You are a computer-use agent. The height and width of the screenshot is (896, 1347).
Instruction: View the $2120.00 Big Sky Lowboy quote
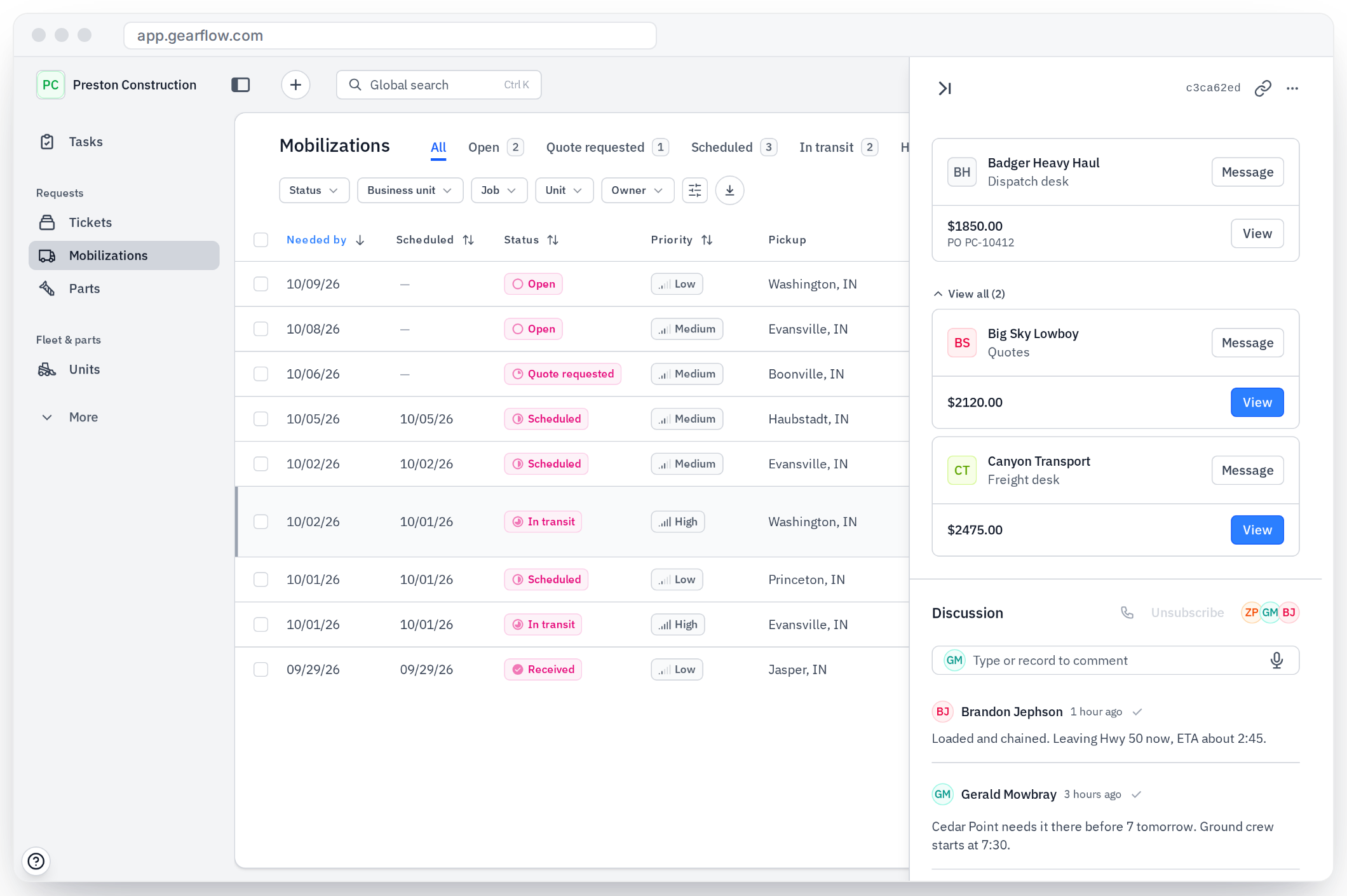tap(1257, 402)
